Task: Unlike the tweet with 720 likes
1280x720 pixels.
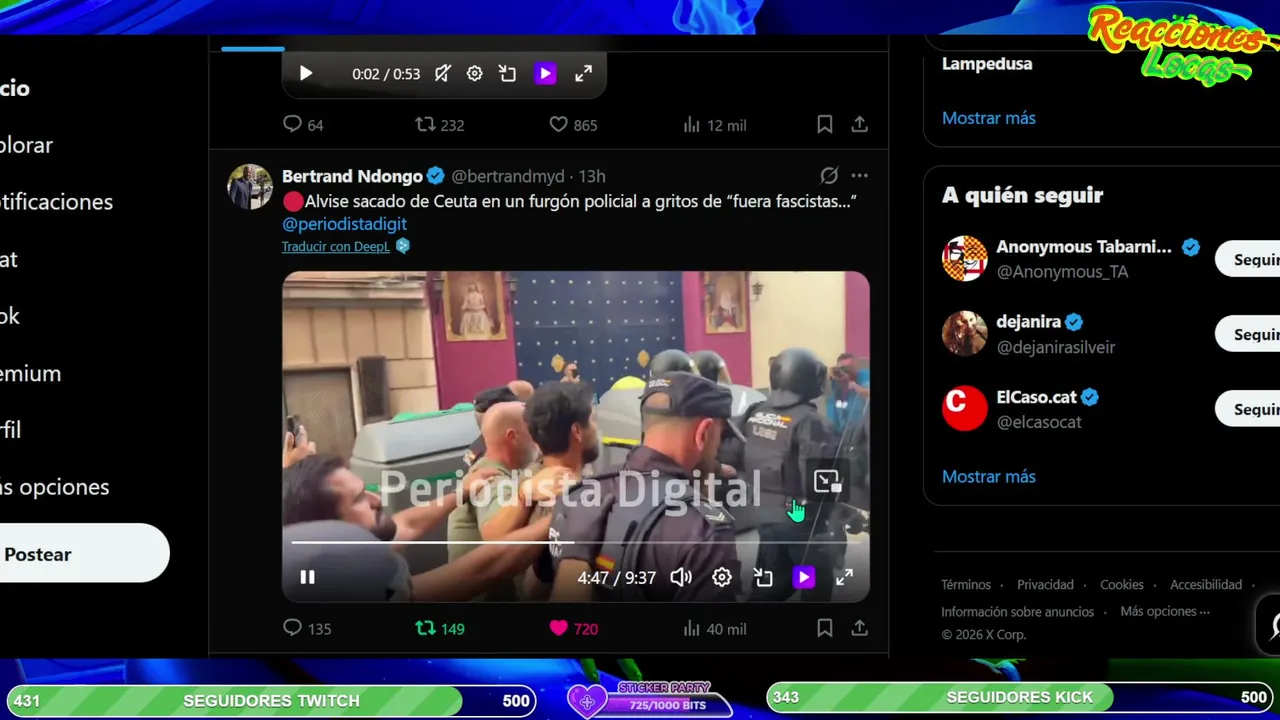Action: click(573, 628)
